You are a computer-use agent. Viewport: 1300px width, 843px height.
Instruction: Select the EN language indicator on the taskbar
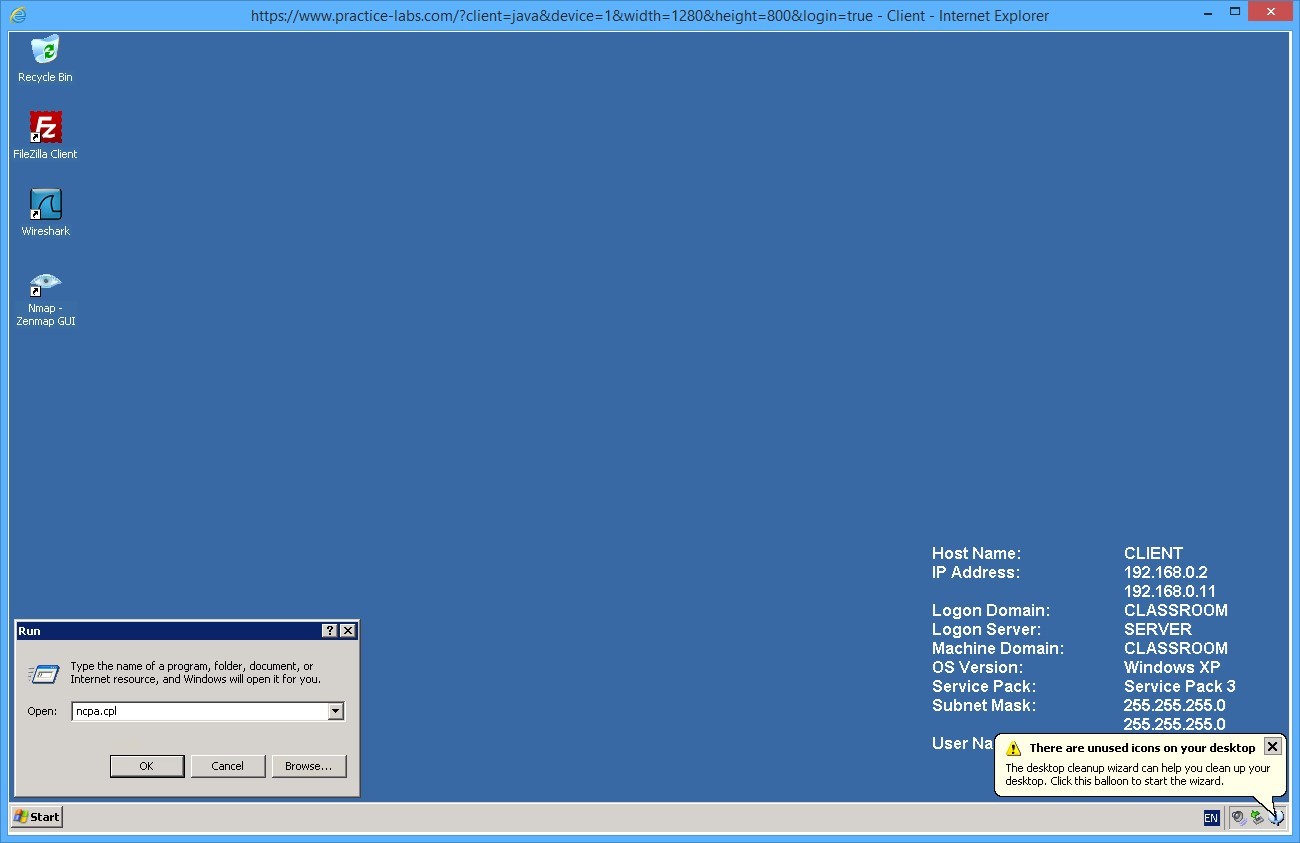pos(1211,817)
